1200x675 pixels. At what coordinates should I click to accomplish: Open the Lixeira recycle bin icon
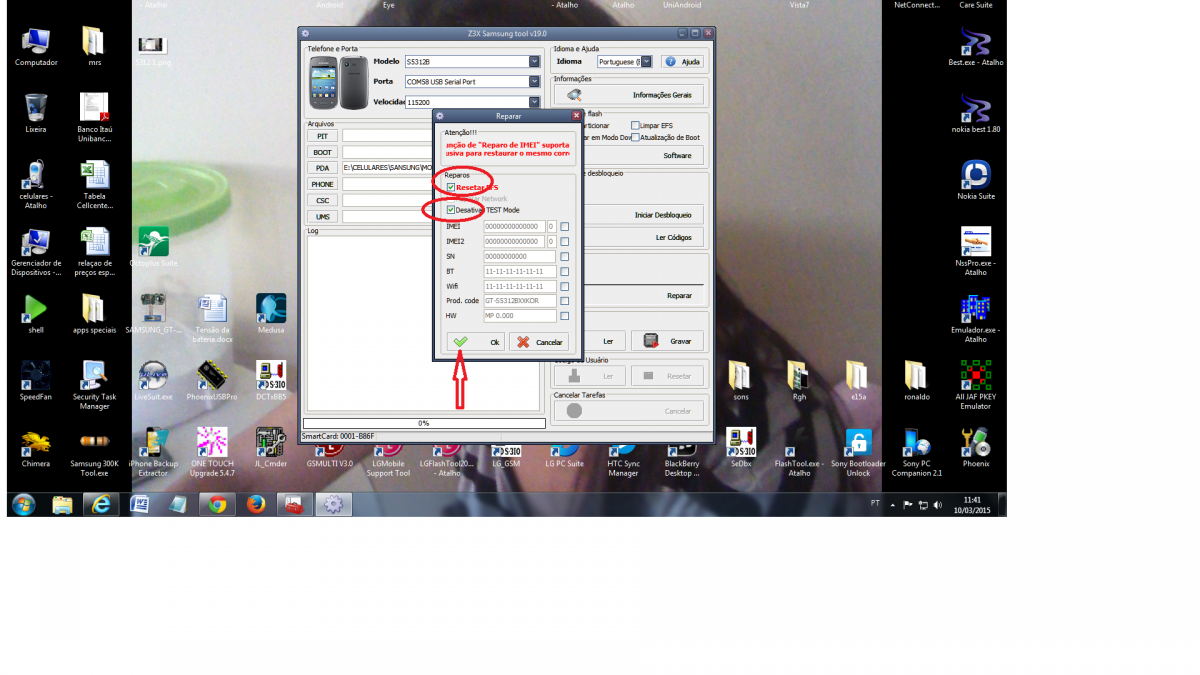(x=36, y=113)
